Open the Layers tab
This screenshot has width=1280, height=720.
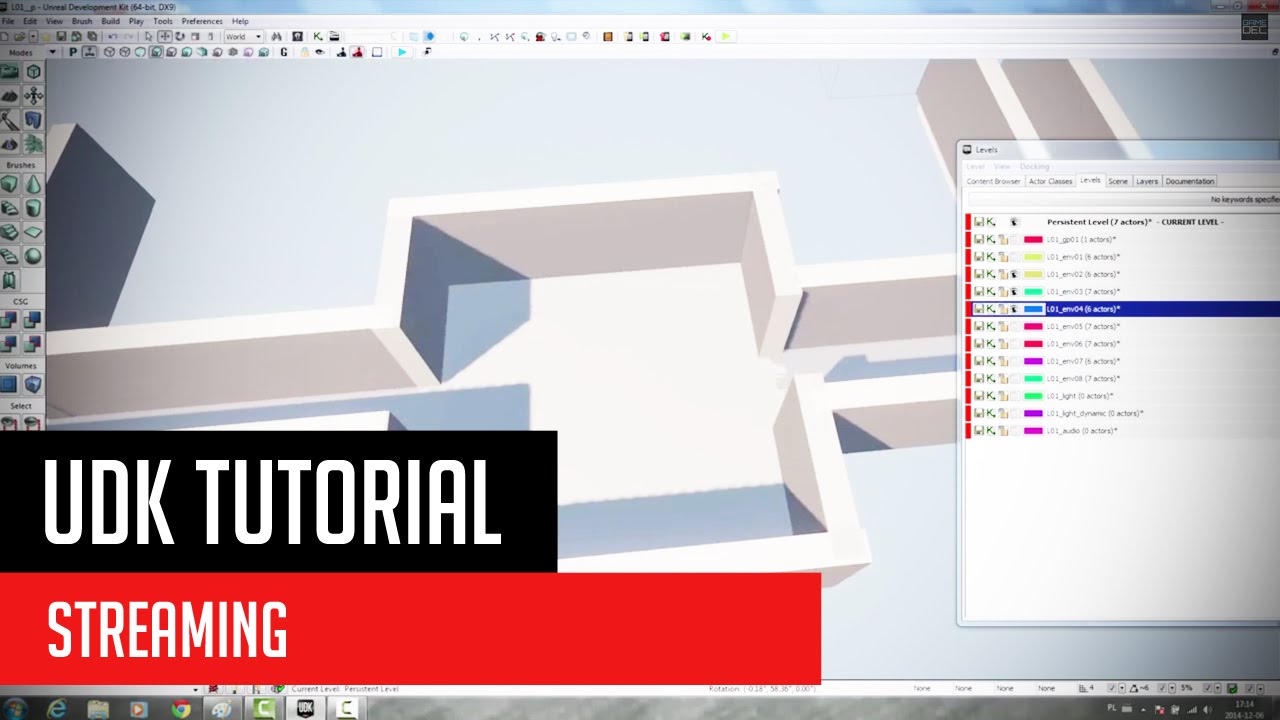coord(1147,181)
